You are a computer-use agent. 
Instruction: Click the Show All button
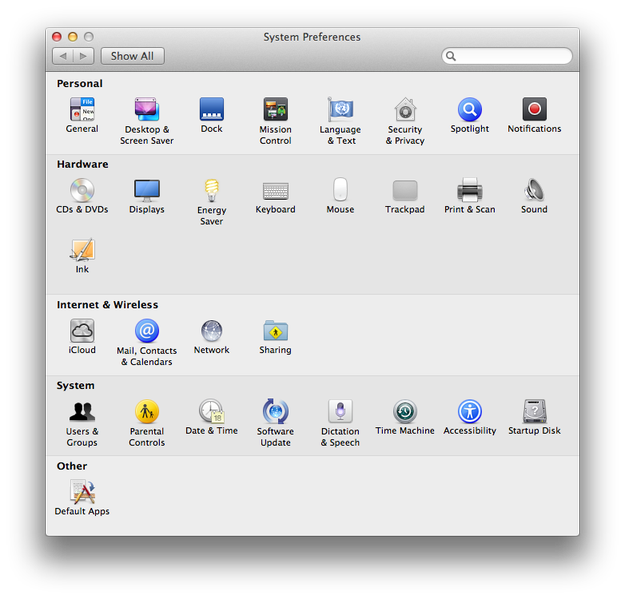pos(132,56)
